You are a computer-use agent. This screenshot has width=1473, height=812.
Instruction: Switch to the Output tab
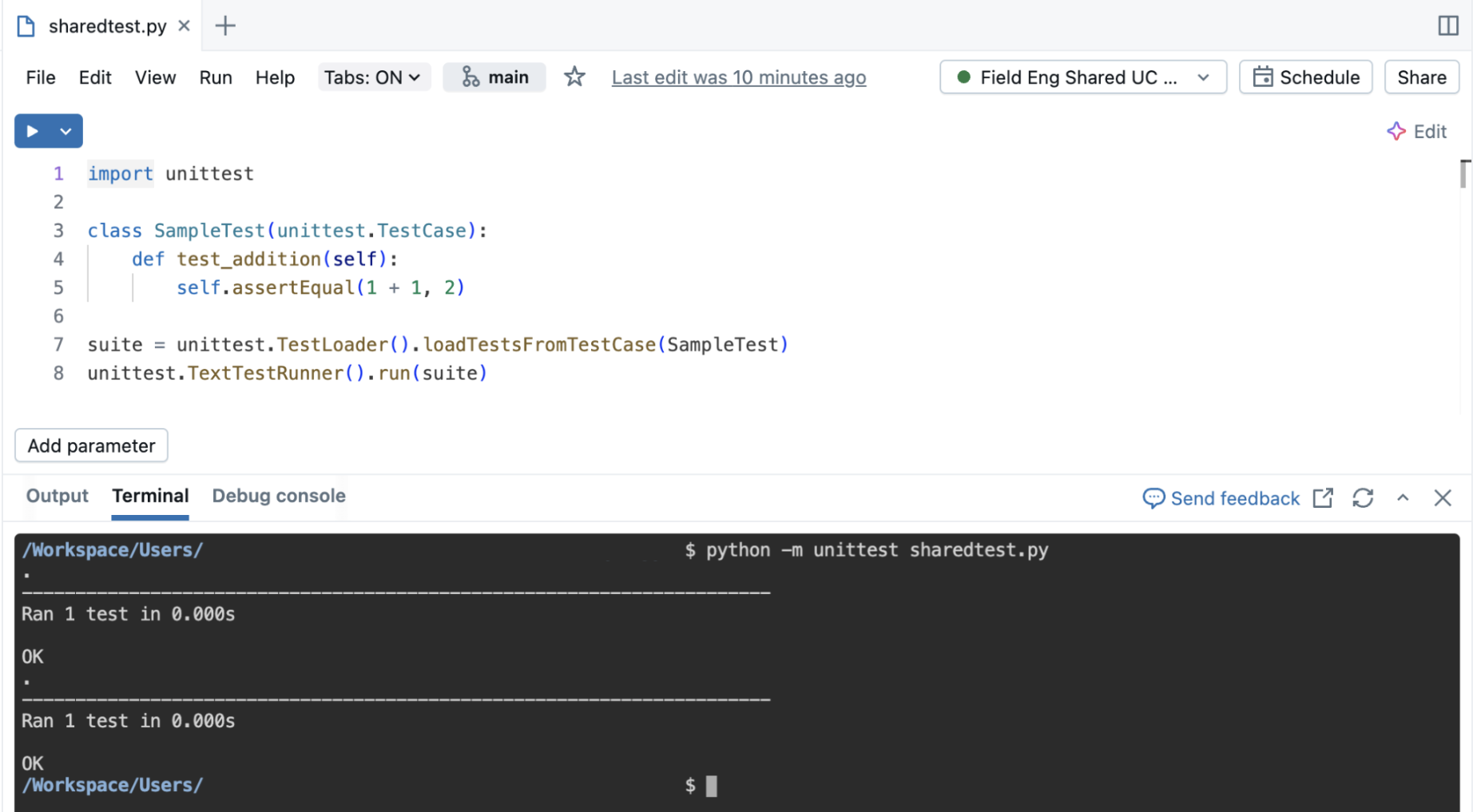[56, 496]
